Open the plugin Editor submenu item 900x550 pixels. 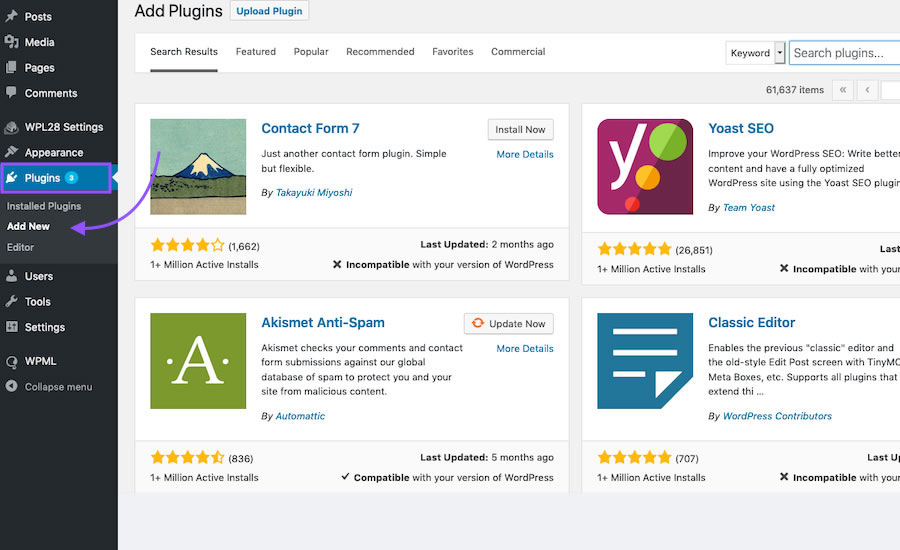click(x=20, y=247)
